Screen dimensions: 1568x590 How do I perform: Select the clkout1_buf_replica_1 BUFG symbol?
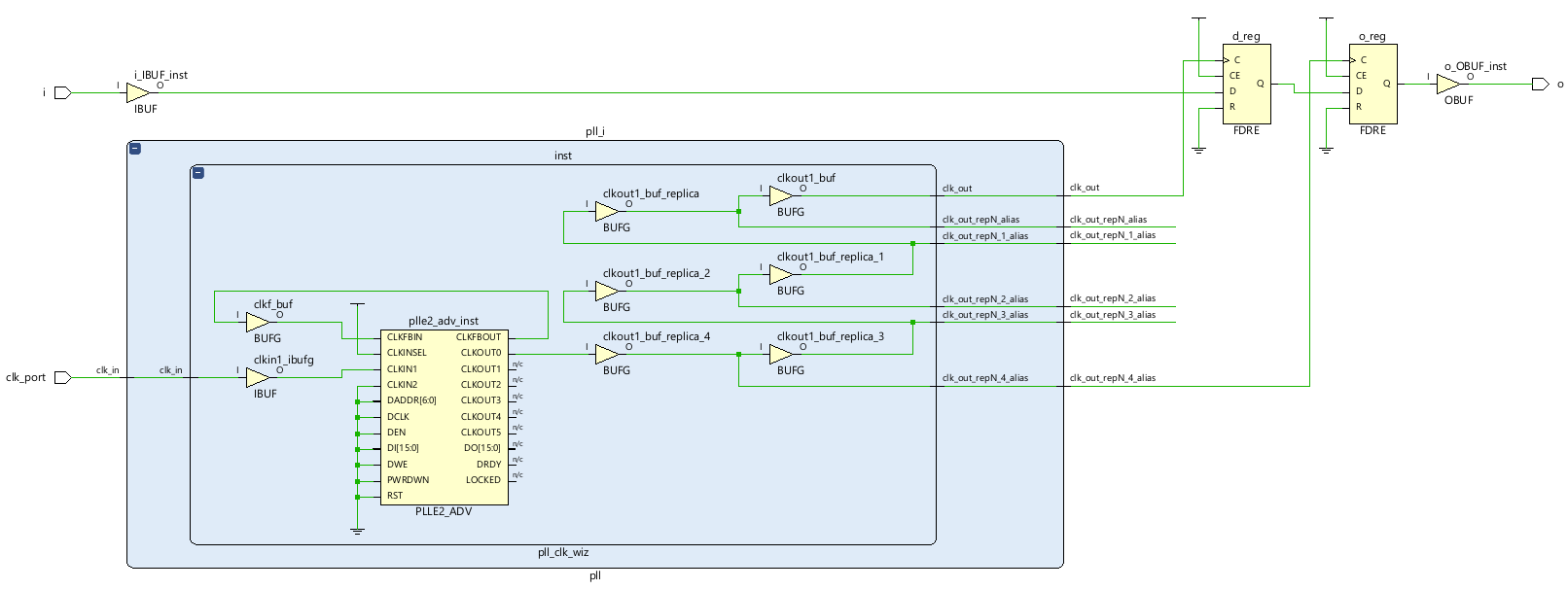781,274
